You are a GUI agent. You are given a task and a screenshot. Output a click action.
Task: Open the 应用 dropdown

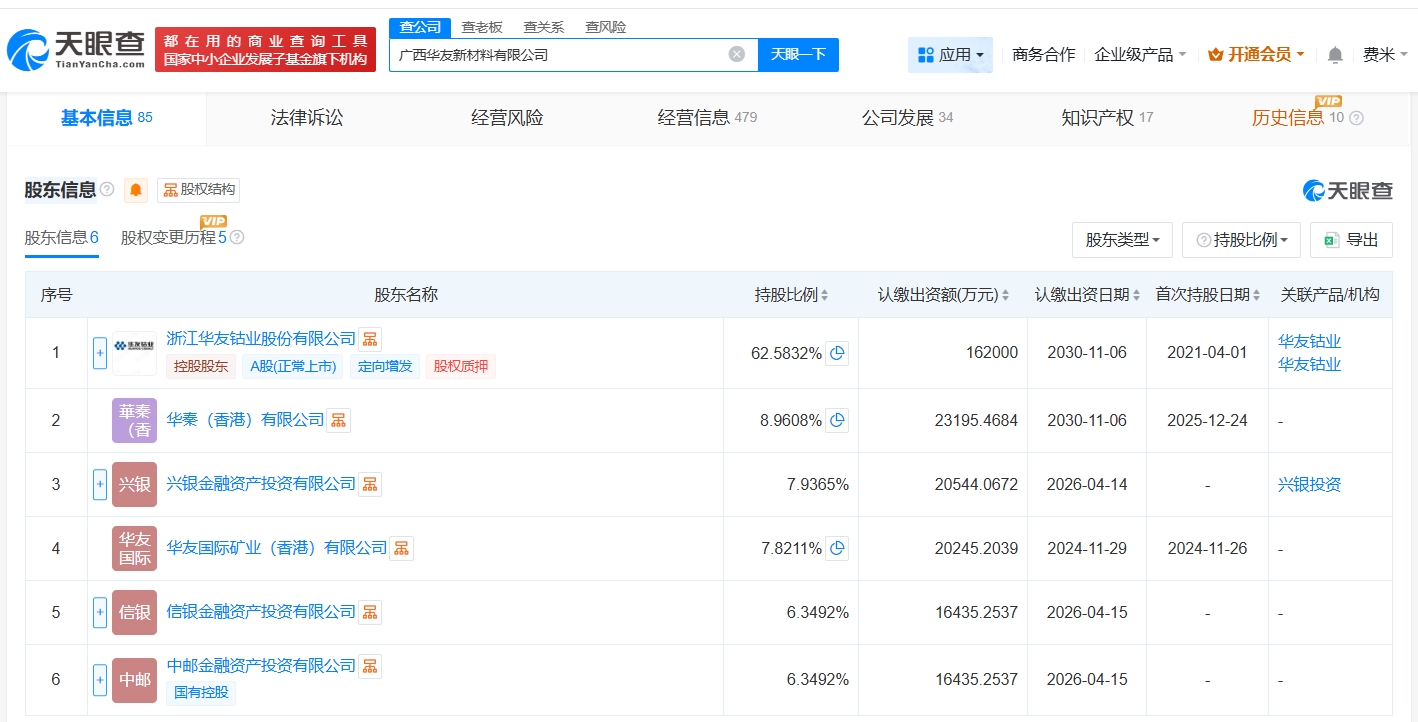click(950, 55)
